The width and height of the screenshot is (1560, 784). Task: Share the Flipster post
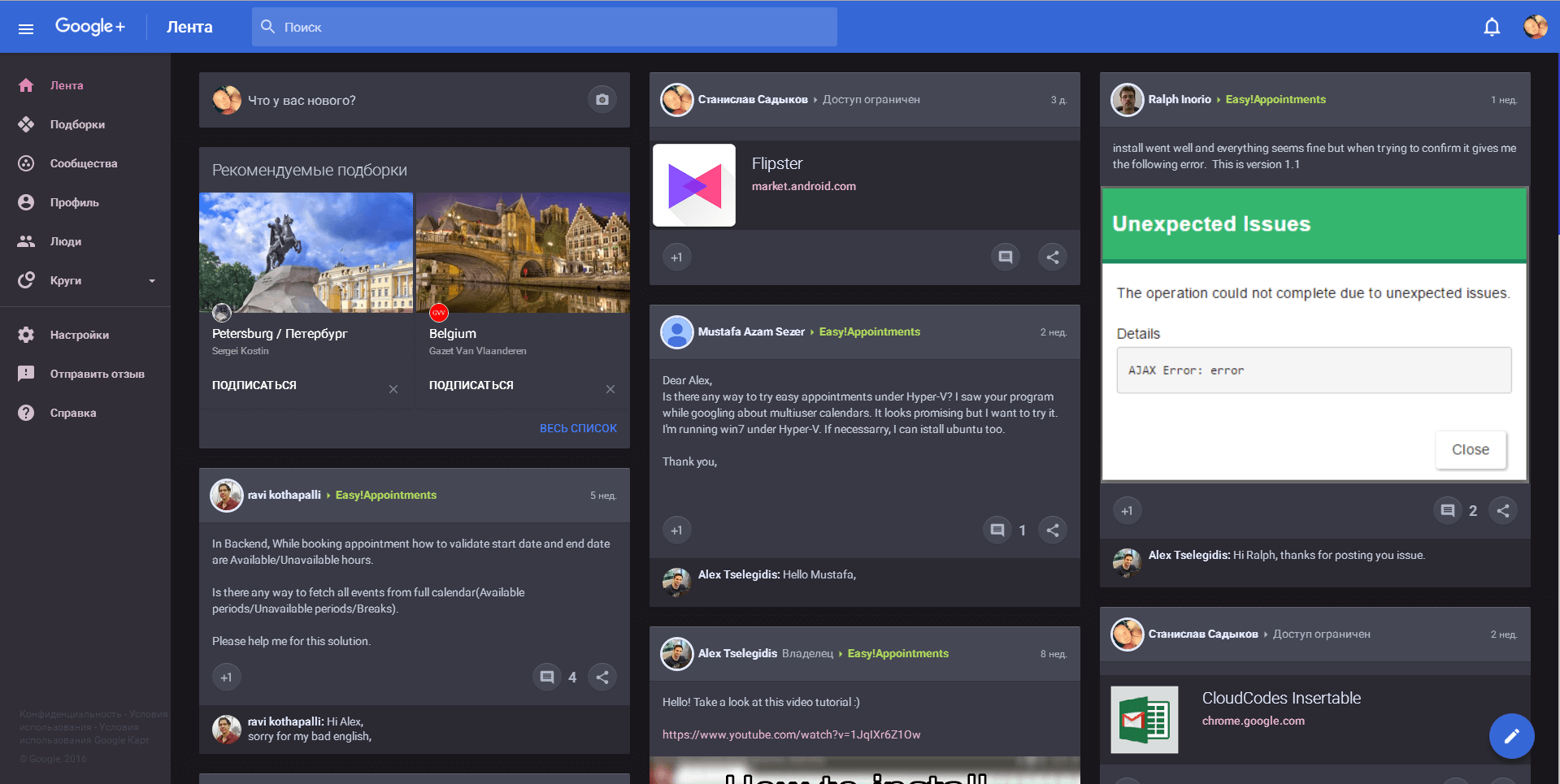1053,257
